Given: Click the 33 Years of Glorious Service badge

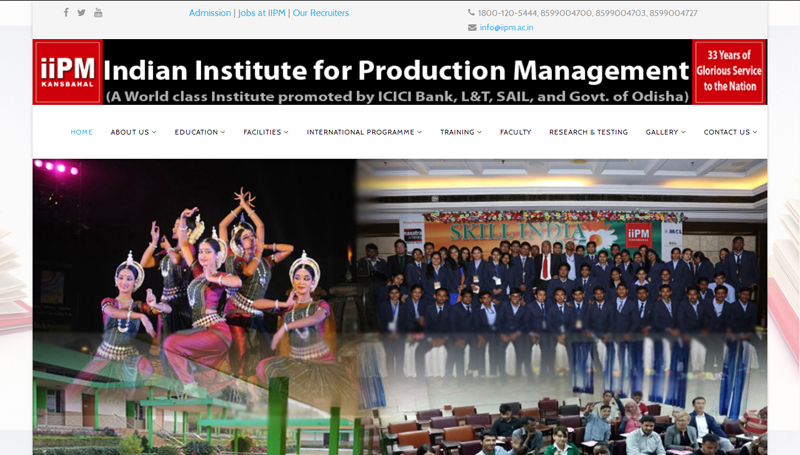Looking at the screenshot, I should 729,72.
